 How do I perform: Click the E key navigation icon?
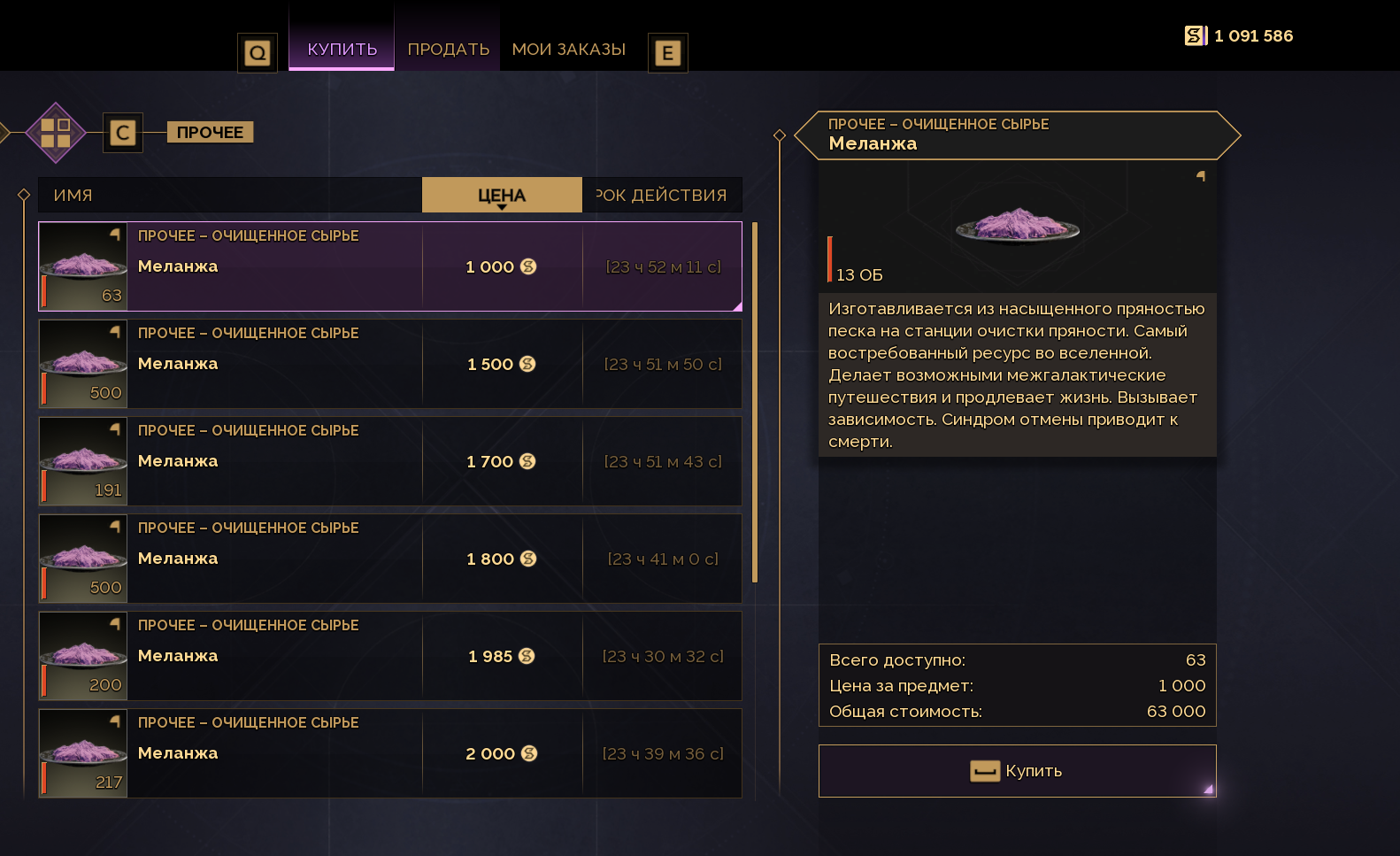[668, 53]
